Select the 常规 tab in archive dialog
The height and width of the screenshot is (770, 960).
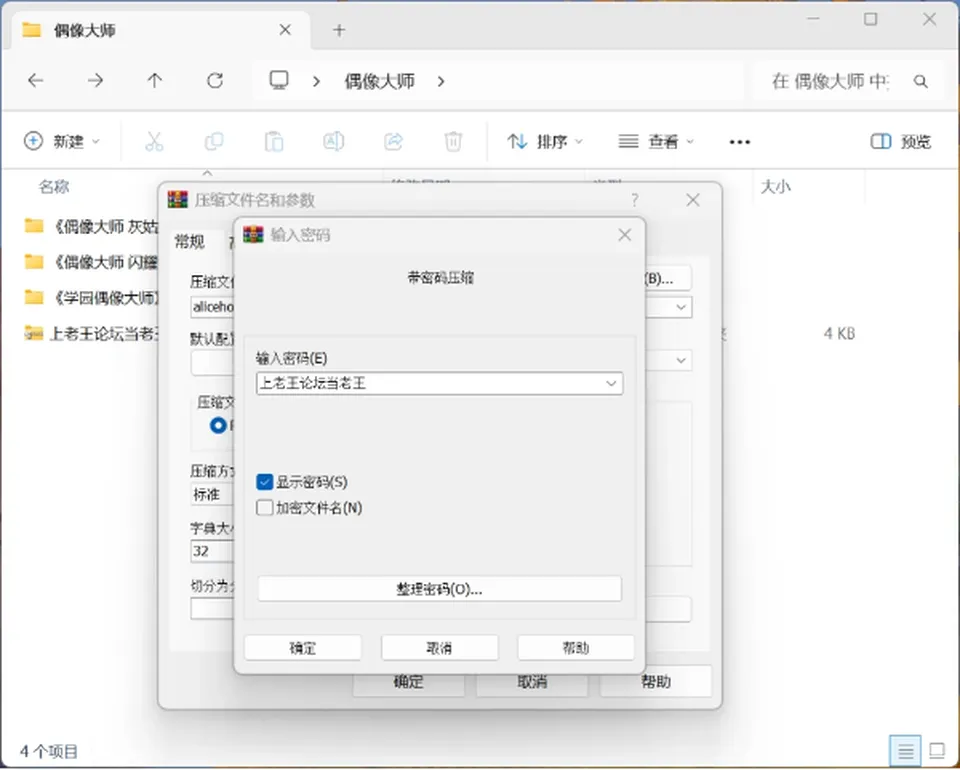pyautogui.click(x=190, y=242)
